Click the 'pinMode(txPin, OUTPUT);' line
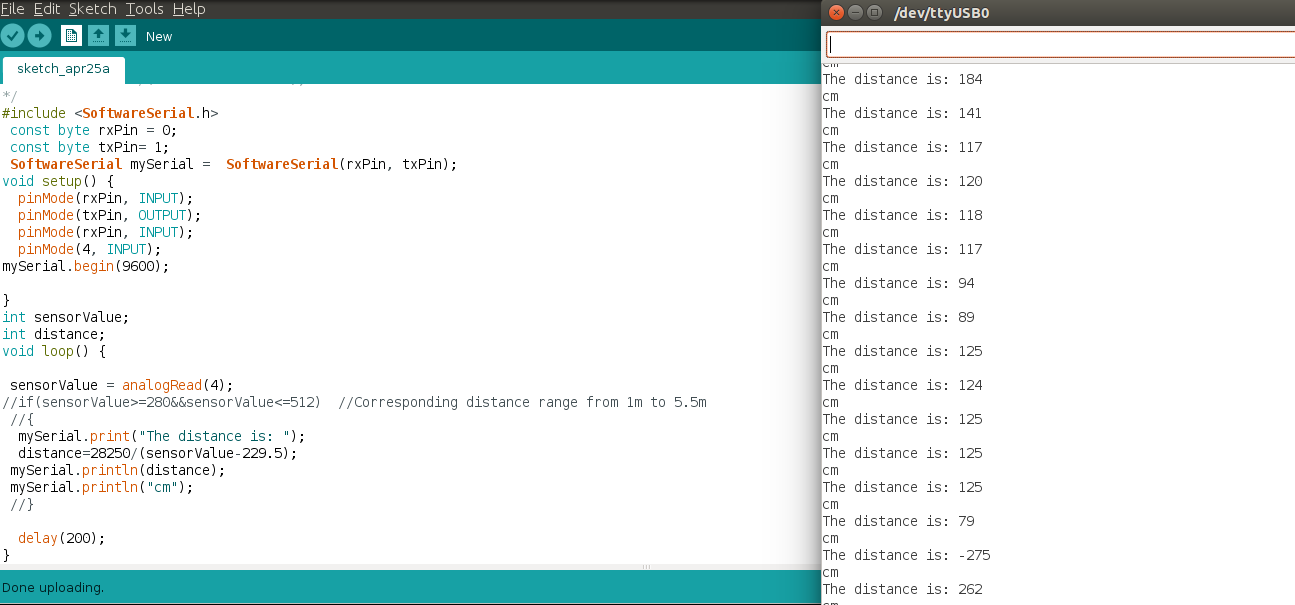This screenshot has height=605, width=1295. 109,215
